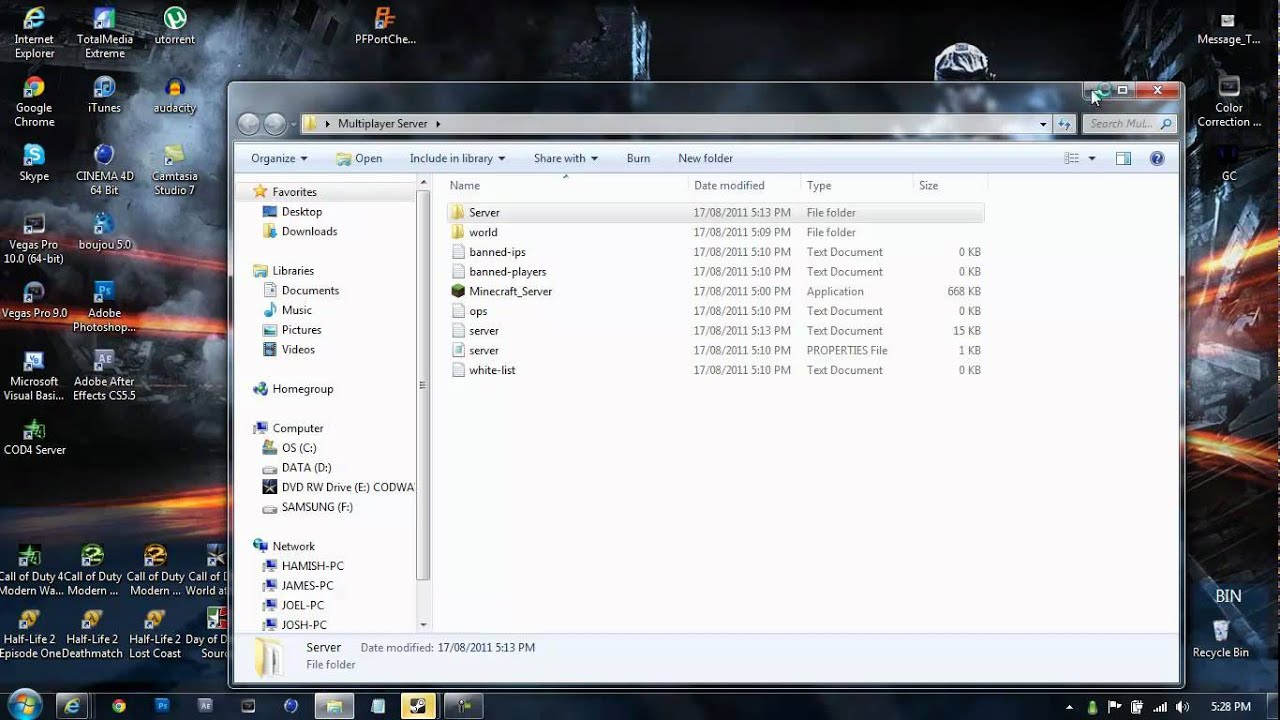Select the Microsoft Visual Basic desktop icon
Image resolution: width=1280 pixels, height=720 pixels.
tap(34, 375)
